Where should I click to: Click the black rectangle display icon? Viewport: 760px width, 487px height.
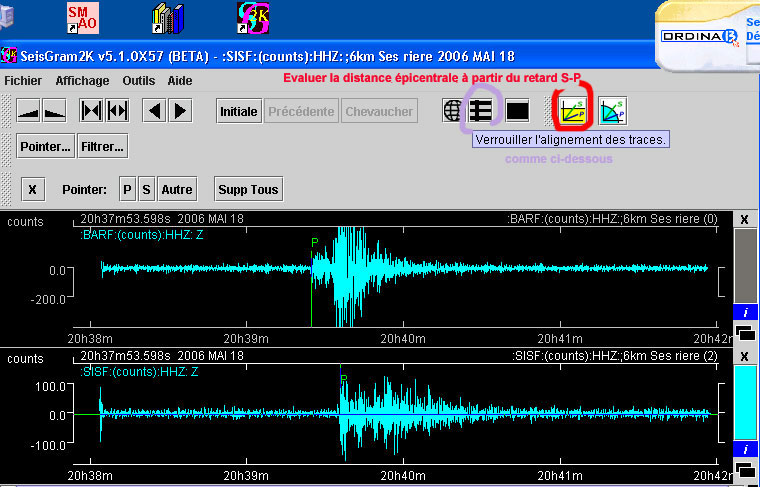(x=517, y=111)
